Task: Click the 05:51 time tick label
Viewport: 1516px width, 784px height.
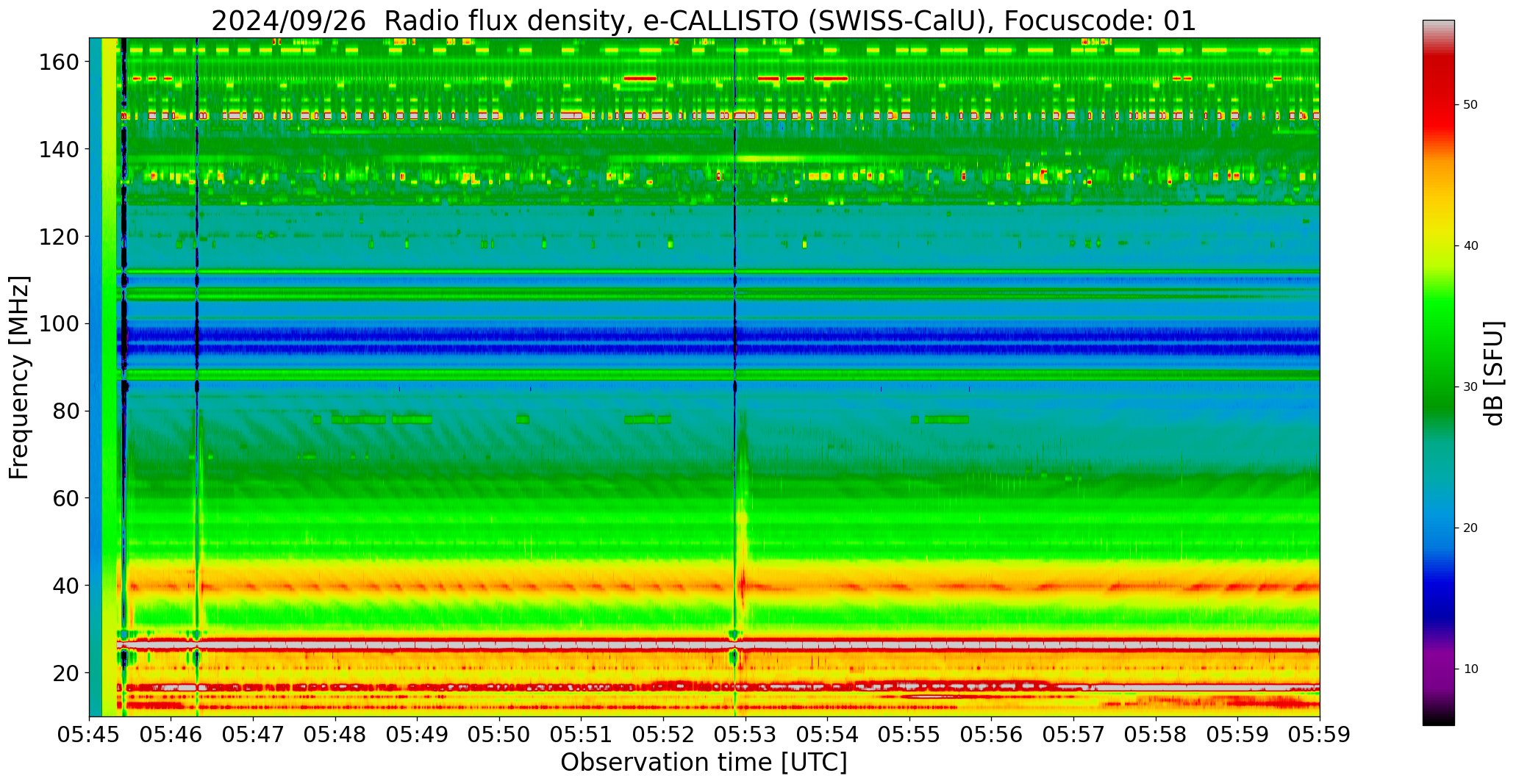Action: point(582,735)
